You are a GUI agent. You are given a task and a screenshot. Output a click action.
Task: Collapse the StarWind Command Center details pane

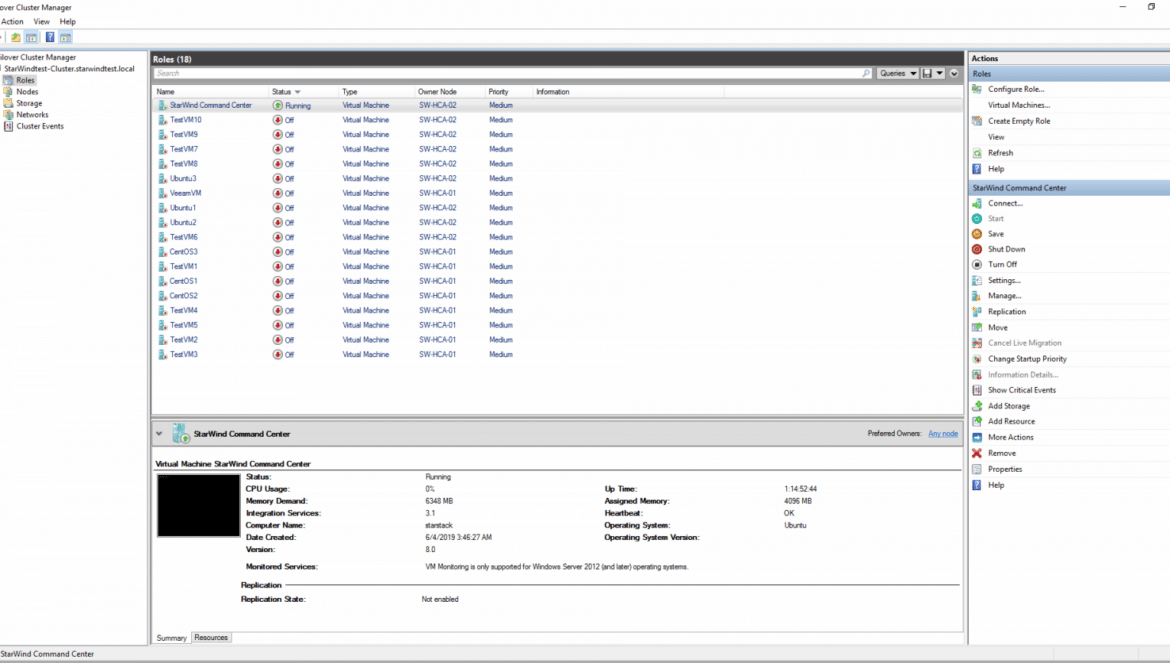click(x=159, y=433)
